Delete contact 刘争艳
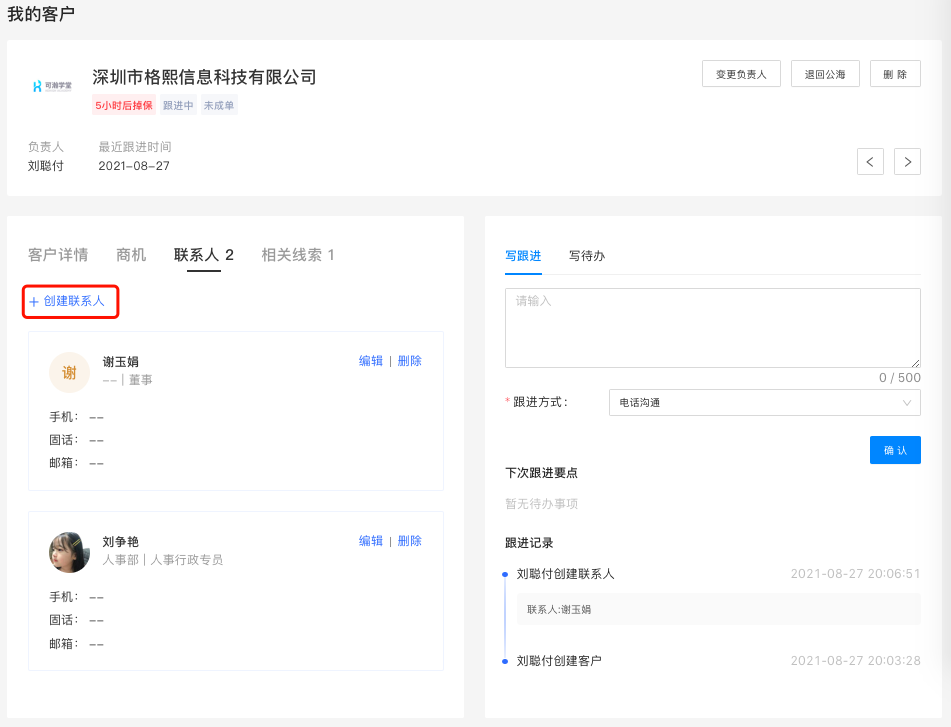The image size is (951, 727). pos(409,541)
